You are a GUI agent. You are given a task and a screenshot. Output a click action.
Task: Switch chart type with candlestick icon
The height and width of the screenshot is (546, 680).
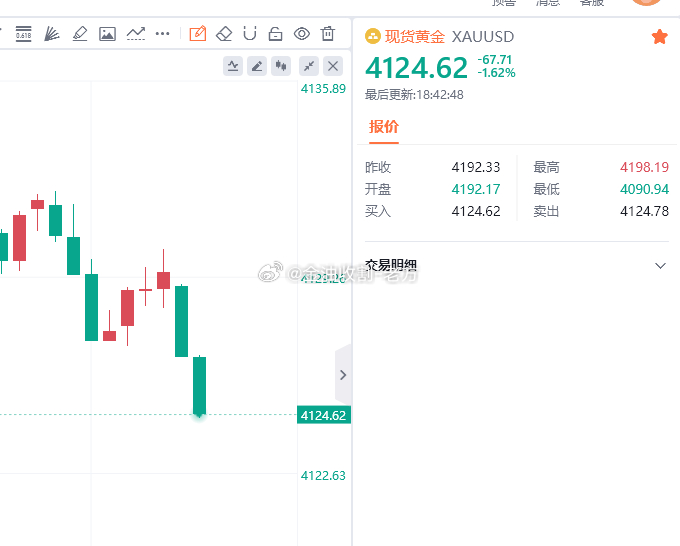tap(281, 66)
